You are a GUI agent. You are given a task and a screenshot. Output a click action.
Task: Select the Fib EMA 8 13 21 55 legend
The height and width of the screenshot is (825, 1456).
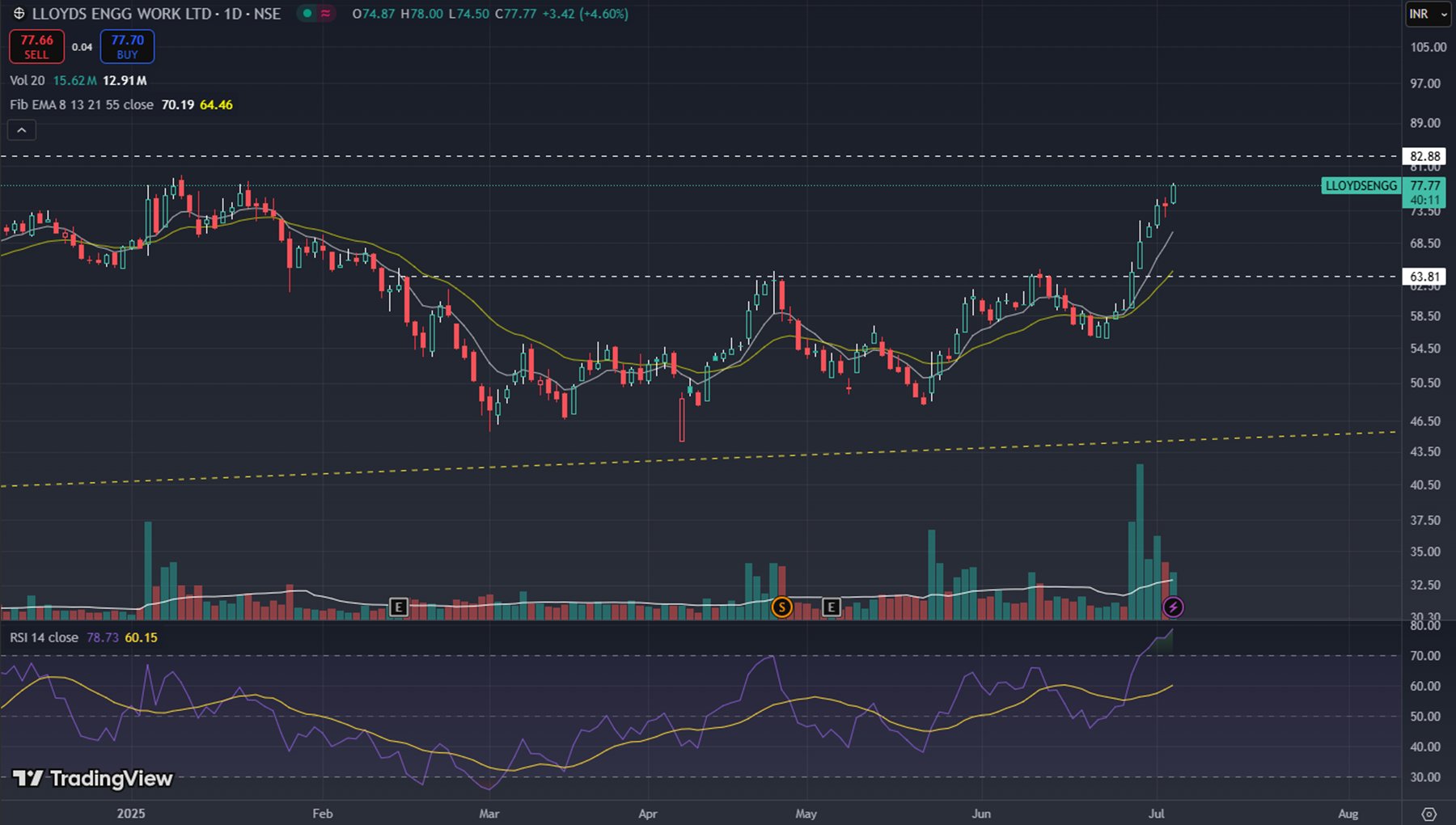(82, 104)
